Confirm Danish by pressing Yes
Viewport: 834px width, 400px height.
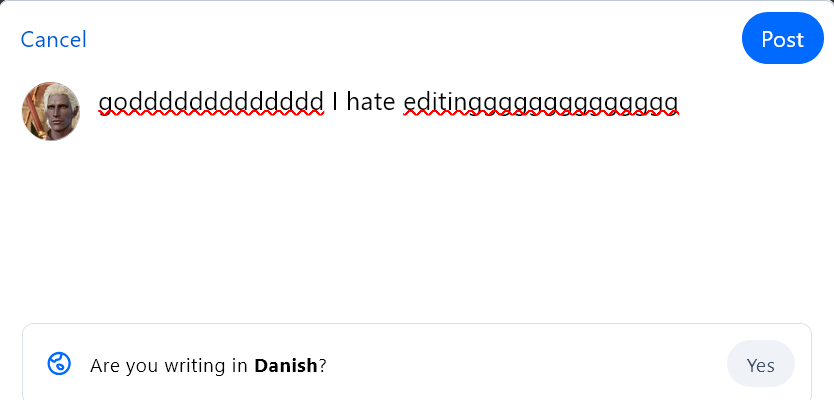click(760, 365)
